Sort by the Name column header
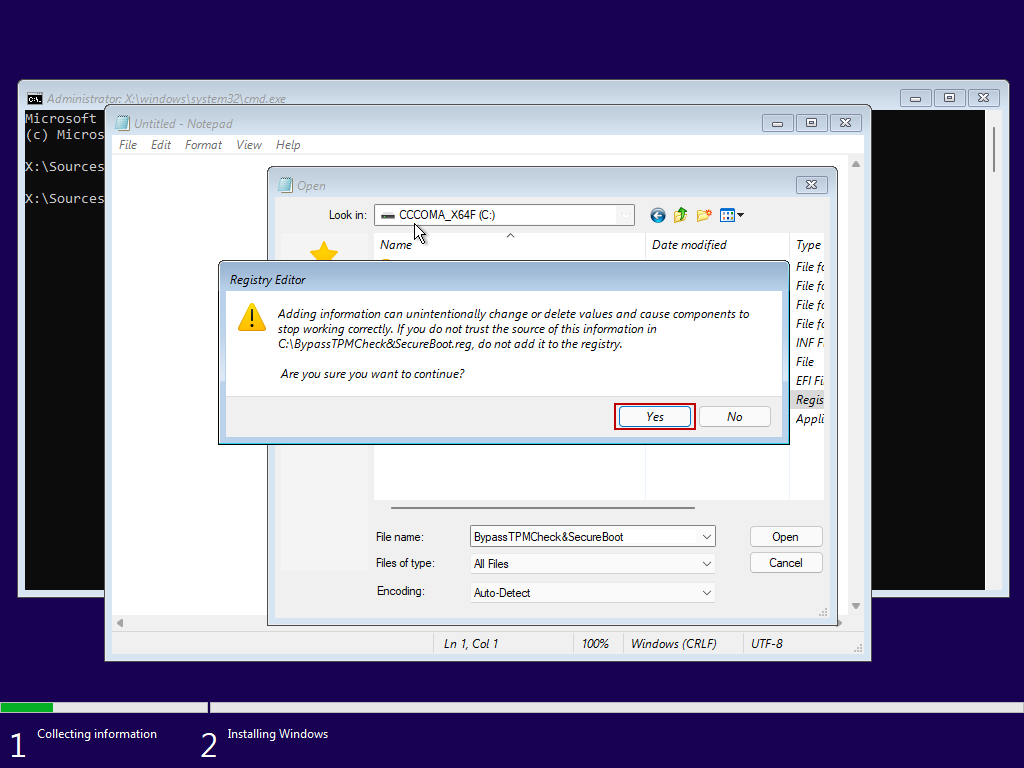 click(x=509, y=245)
